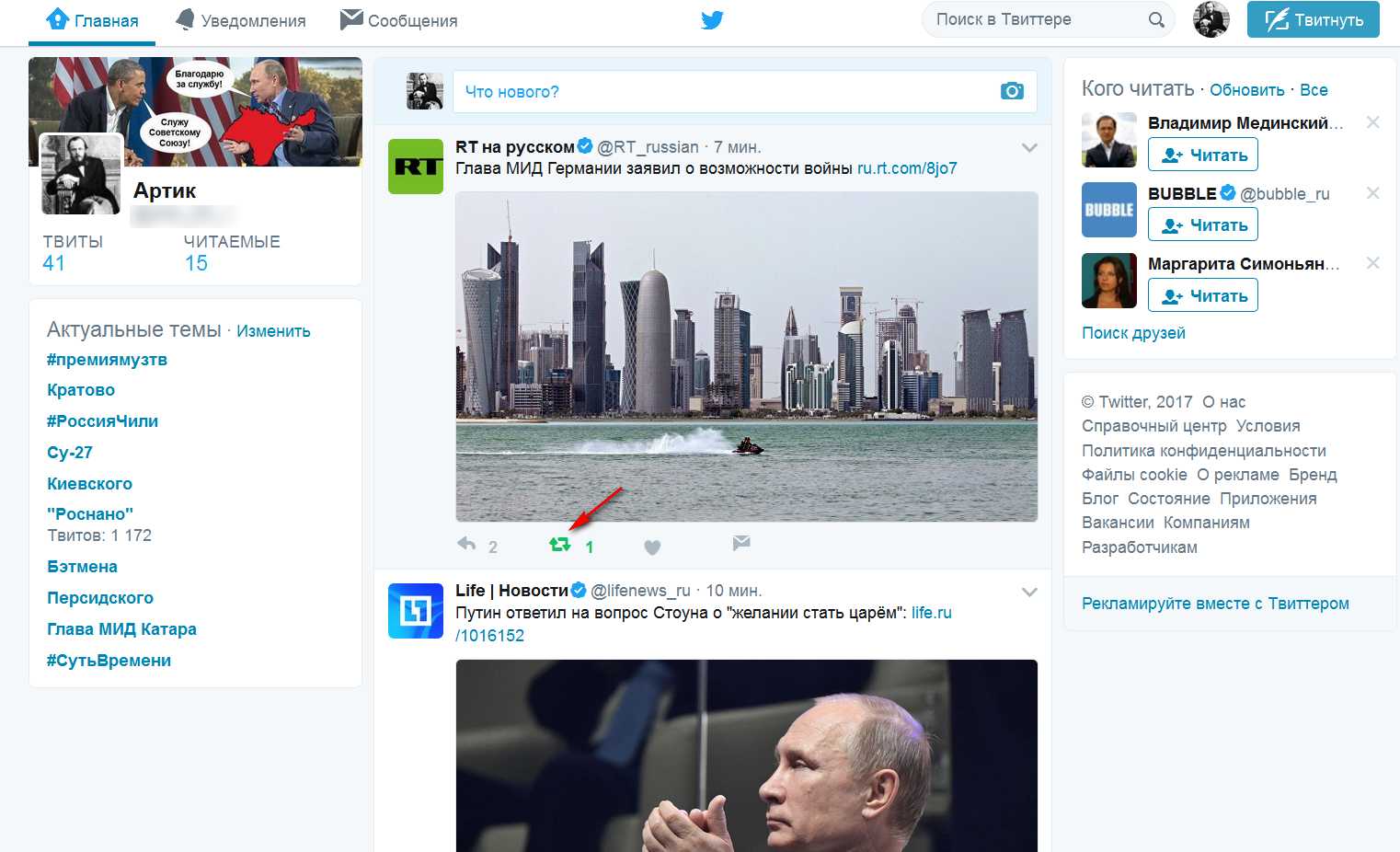Expand options chevron on Life Новости tweet
This screenshot has height=852, width=1400.
(1029, 592)
